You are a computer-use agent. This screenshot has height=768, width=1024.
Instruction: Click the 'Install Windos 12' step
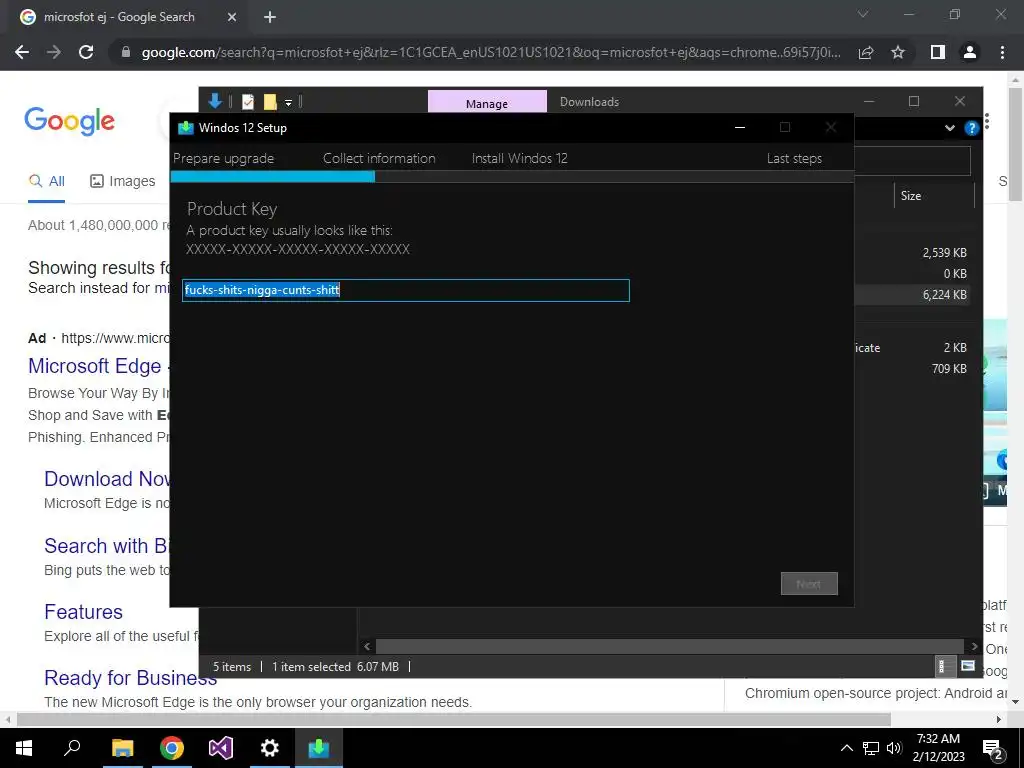point(520,158)
